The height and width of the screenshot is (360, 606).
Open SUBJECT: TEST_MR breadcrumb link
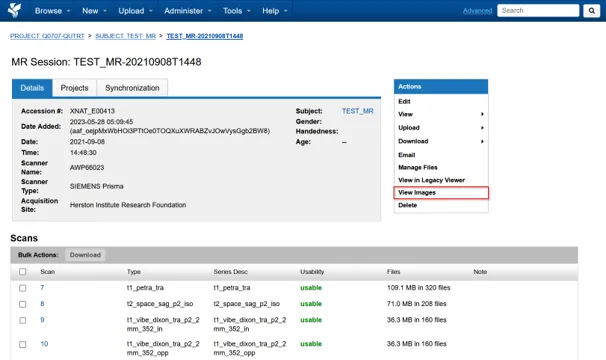(x=125, y=36)
